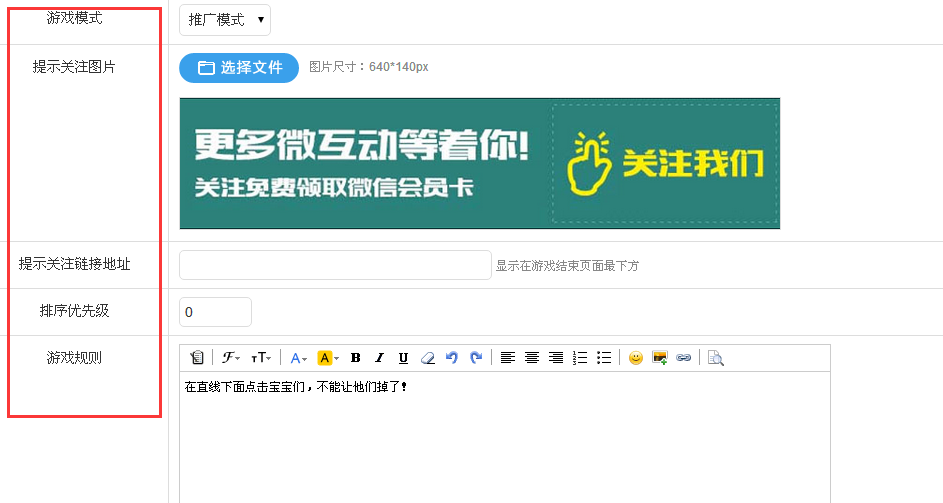The height and width of the screenshot is (503, 943).
Task: Insert an image into the editor
Action: (x=660, y=358)
